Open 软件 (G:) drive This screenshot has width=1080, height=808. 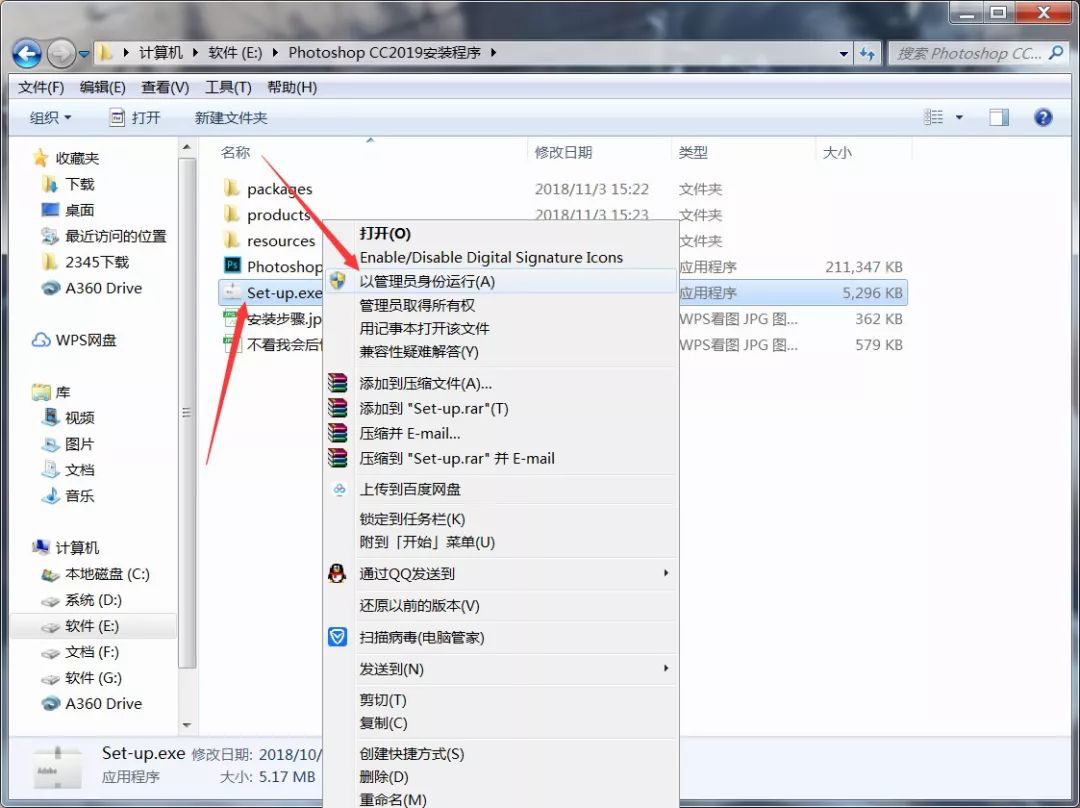point(81,678)
